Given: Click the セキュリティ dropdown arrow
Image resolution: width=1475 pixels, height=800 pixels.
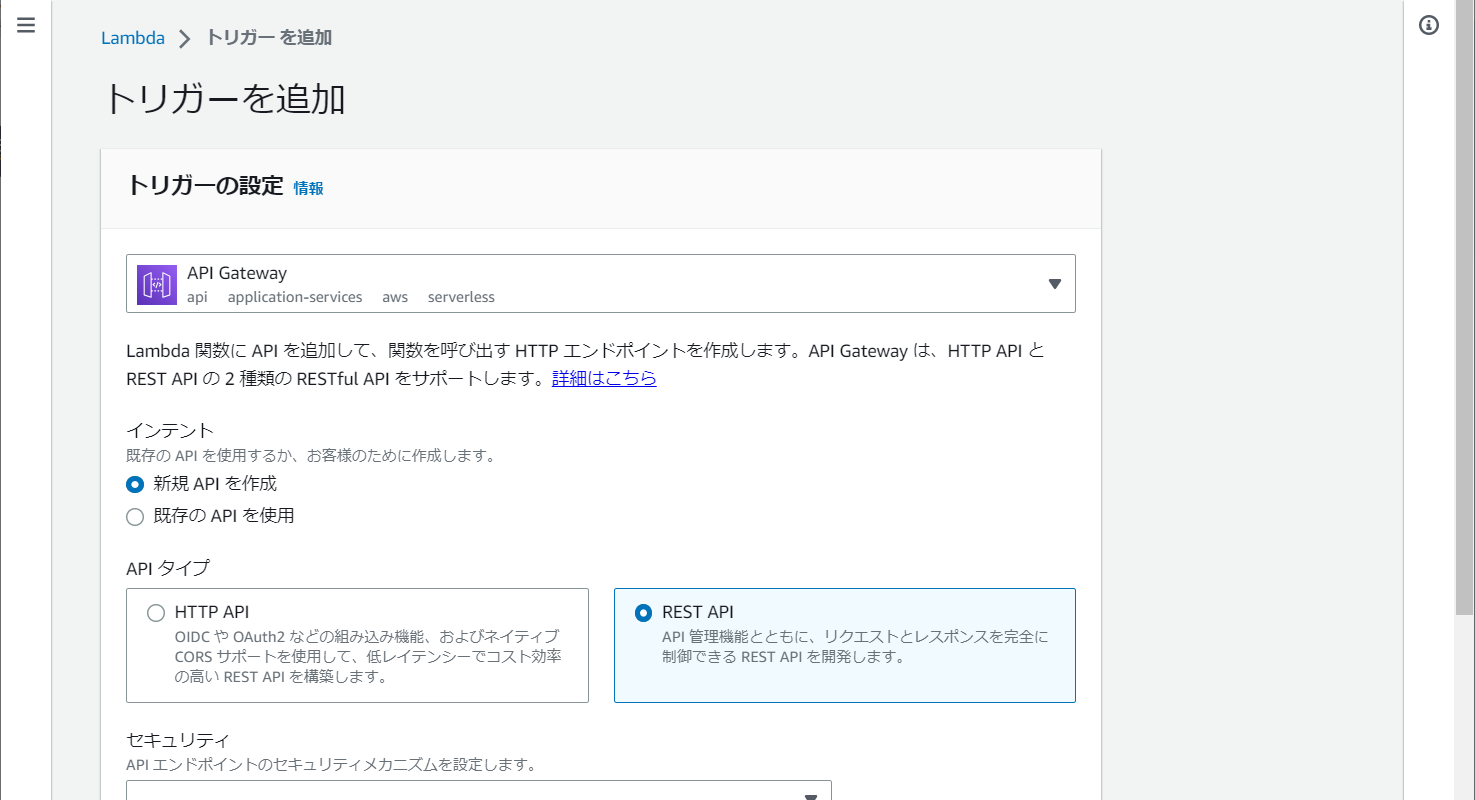Looking at the screenshot, I should [x=811, y=795].
